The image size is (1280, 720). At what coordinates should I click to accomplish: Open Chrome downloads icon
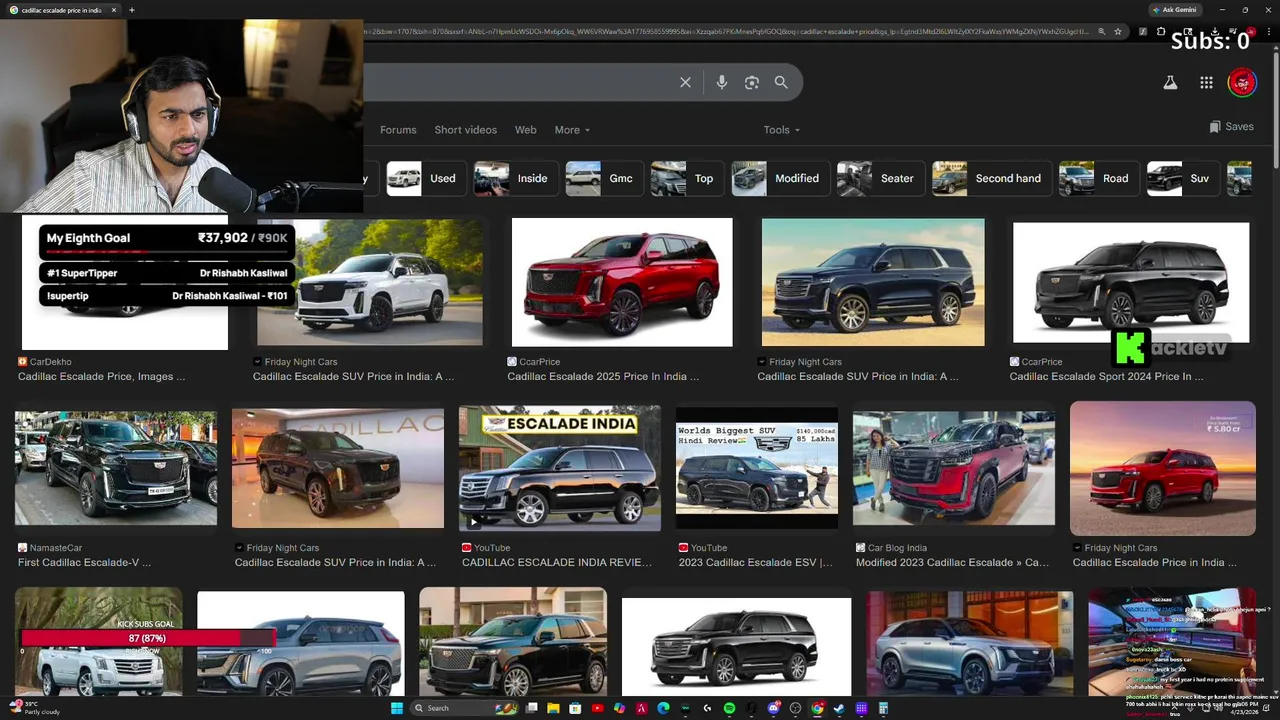[1215, 31]
